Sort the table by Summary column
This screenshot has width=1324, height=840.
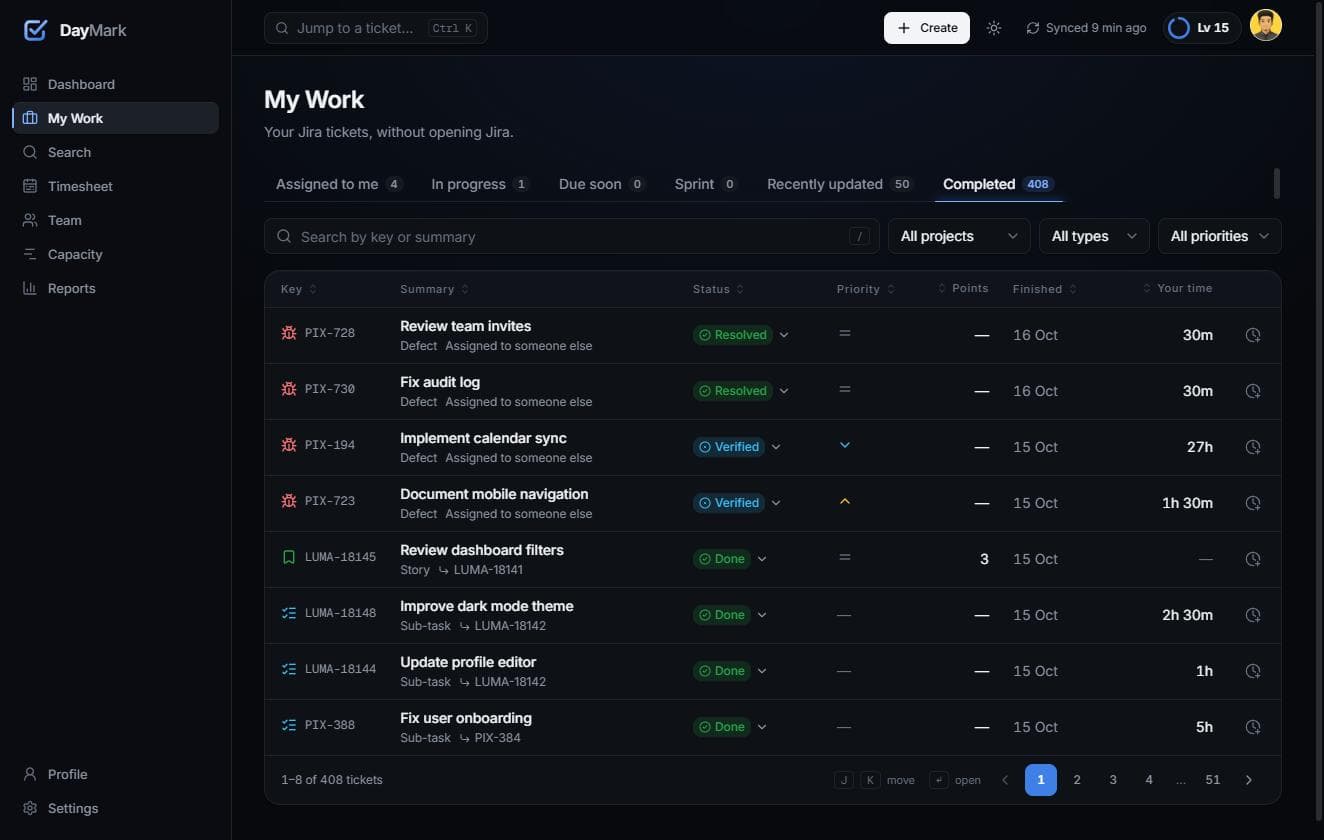pyautogui.click(x=434, y=289)
